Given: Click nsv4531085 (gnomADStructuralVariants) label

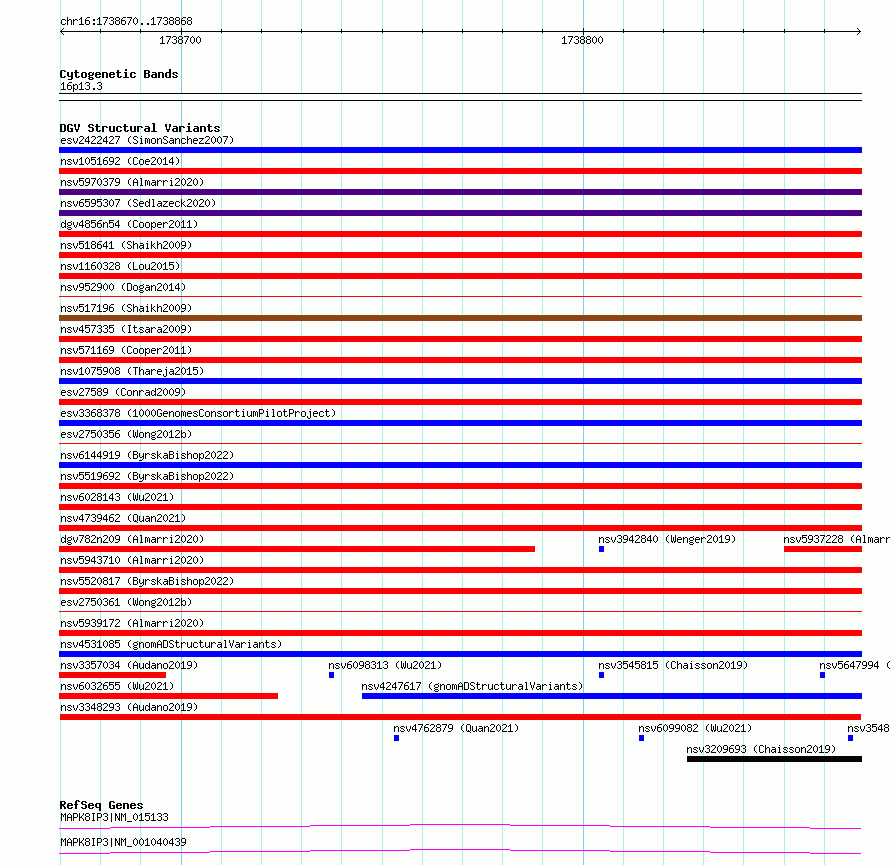Looking at the screenshot, I should tap(171, 644).
